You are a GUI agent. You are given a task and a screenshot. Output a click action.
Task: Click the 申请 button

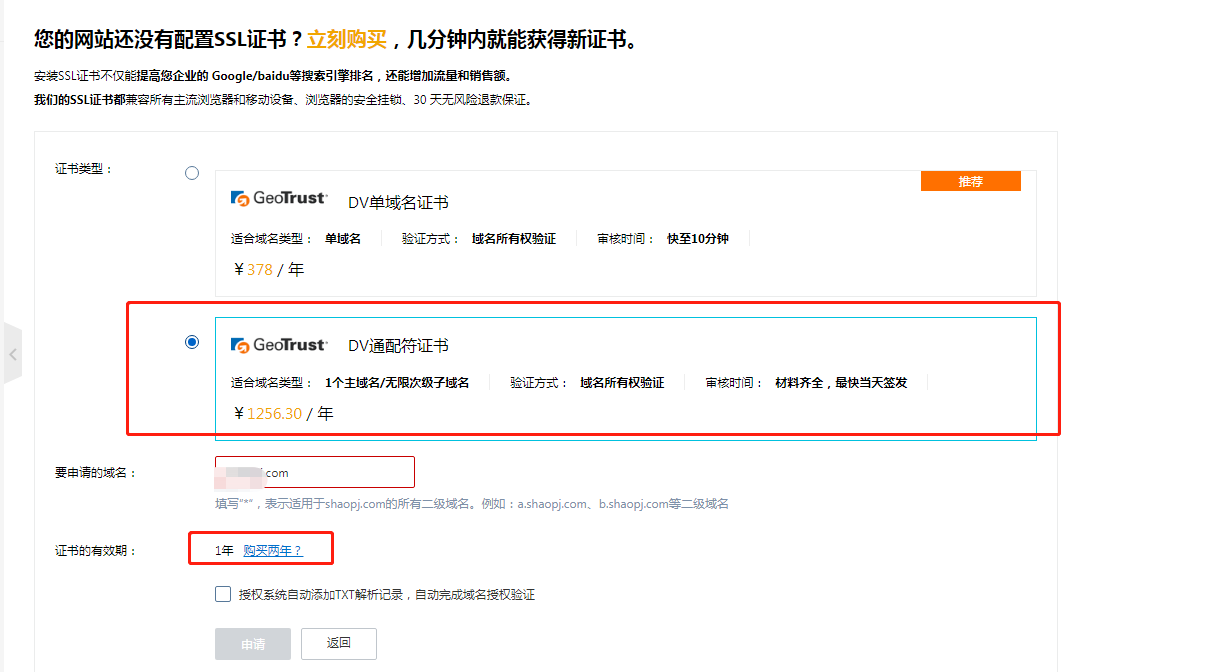(253, 644)
